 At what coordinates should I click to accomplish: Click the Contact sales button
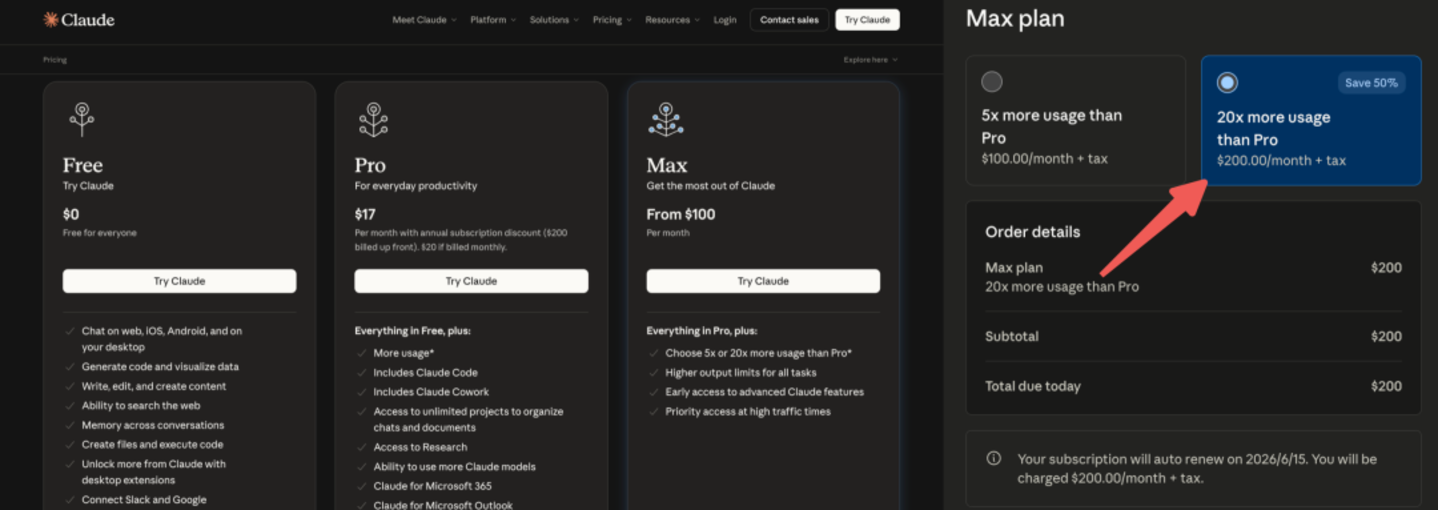(x=789, y=20)
